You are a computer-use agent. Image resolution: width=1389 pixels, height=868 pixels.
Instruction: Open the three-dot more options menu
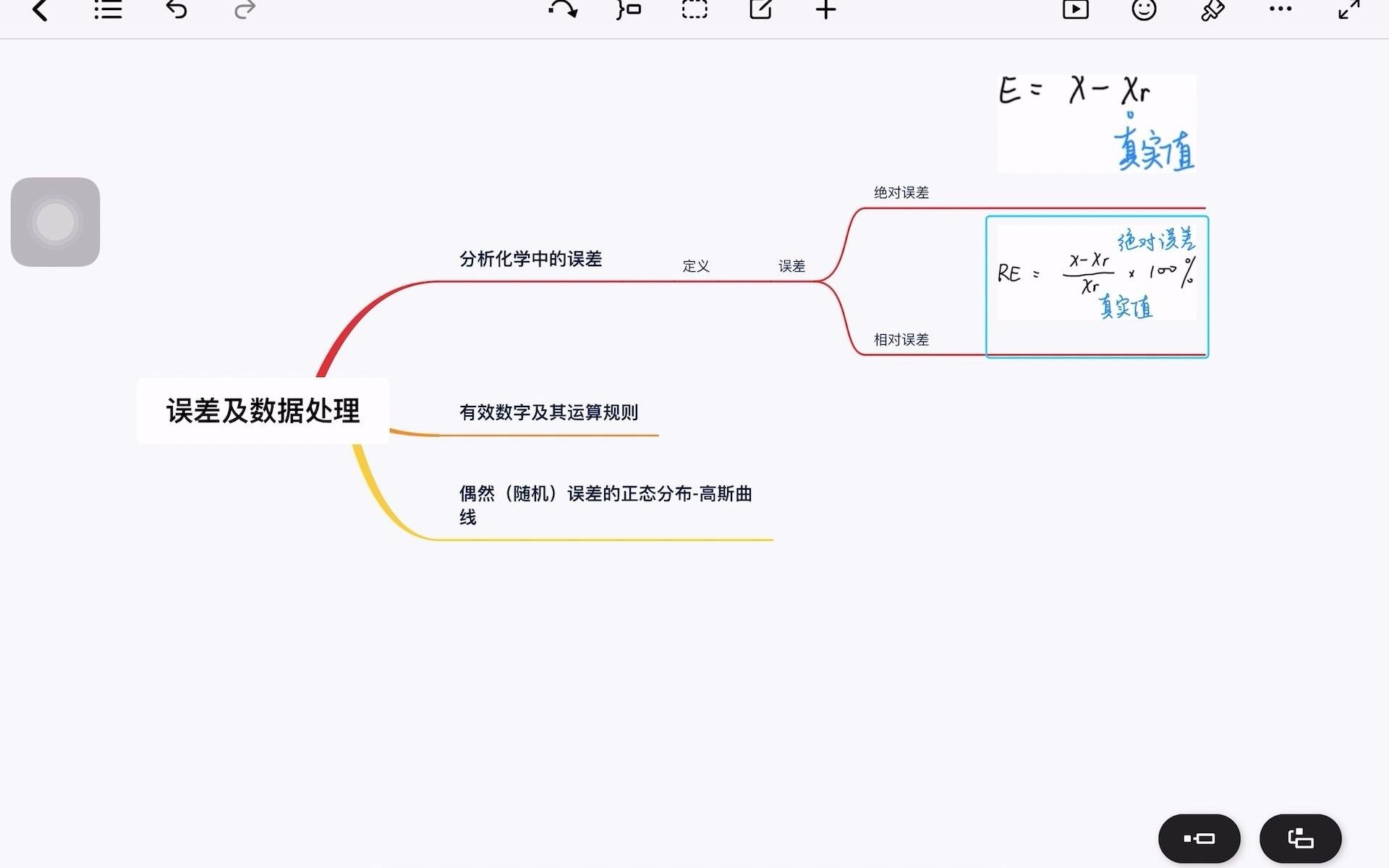pos(1280,10)
